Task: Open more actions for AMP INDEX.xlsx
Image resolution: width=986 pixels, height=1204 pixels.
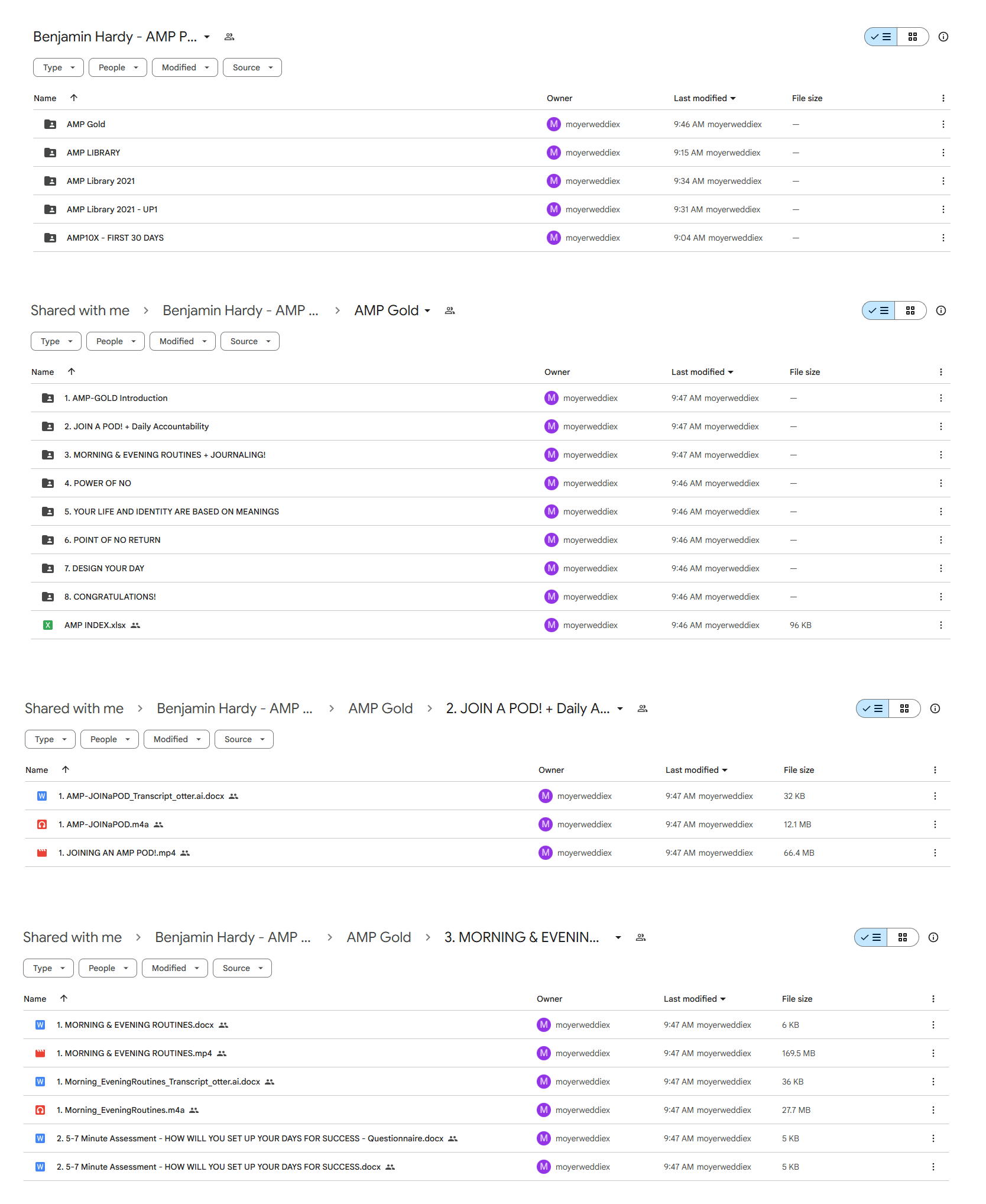Action: (940, 625)
